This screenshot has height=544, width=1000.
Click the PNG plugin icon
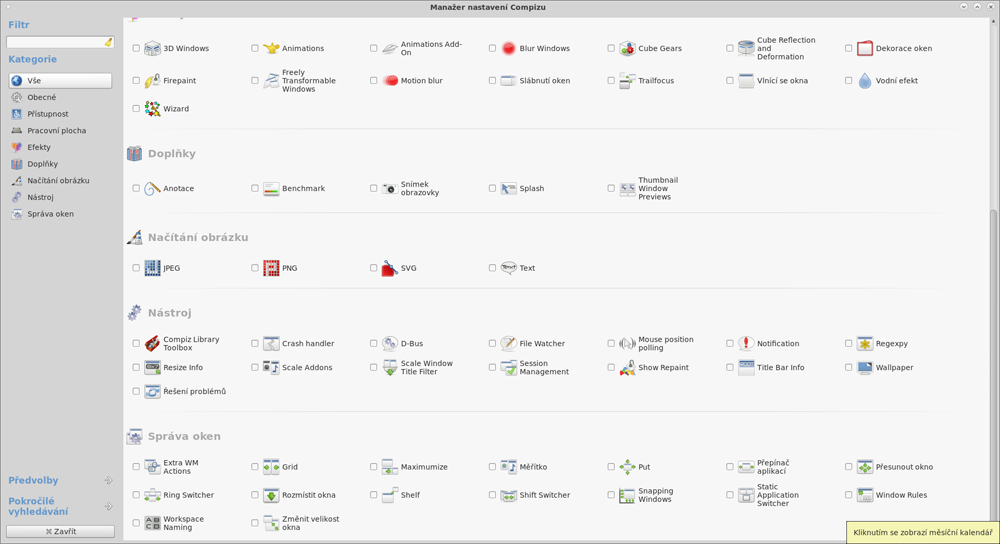(271, 268)
